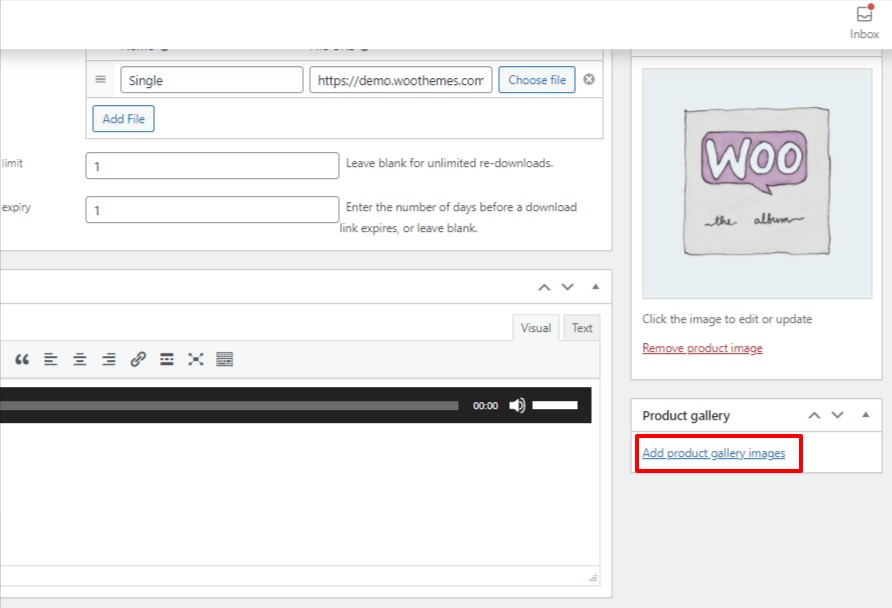Open fullscreen mode via the toolbar icon
The image size is (892, 608).
point(195,359)
